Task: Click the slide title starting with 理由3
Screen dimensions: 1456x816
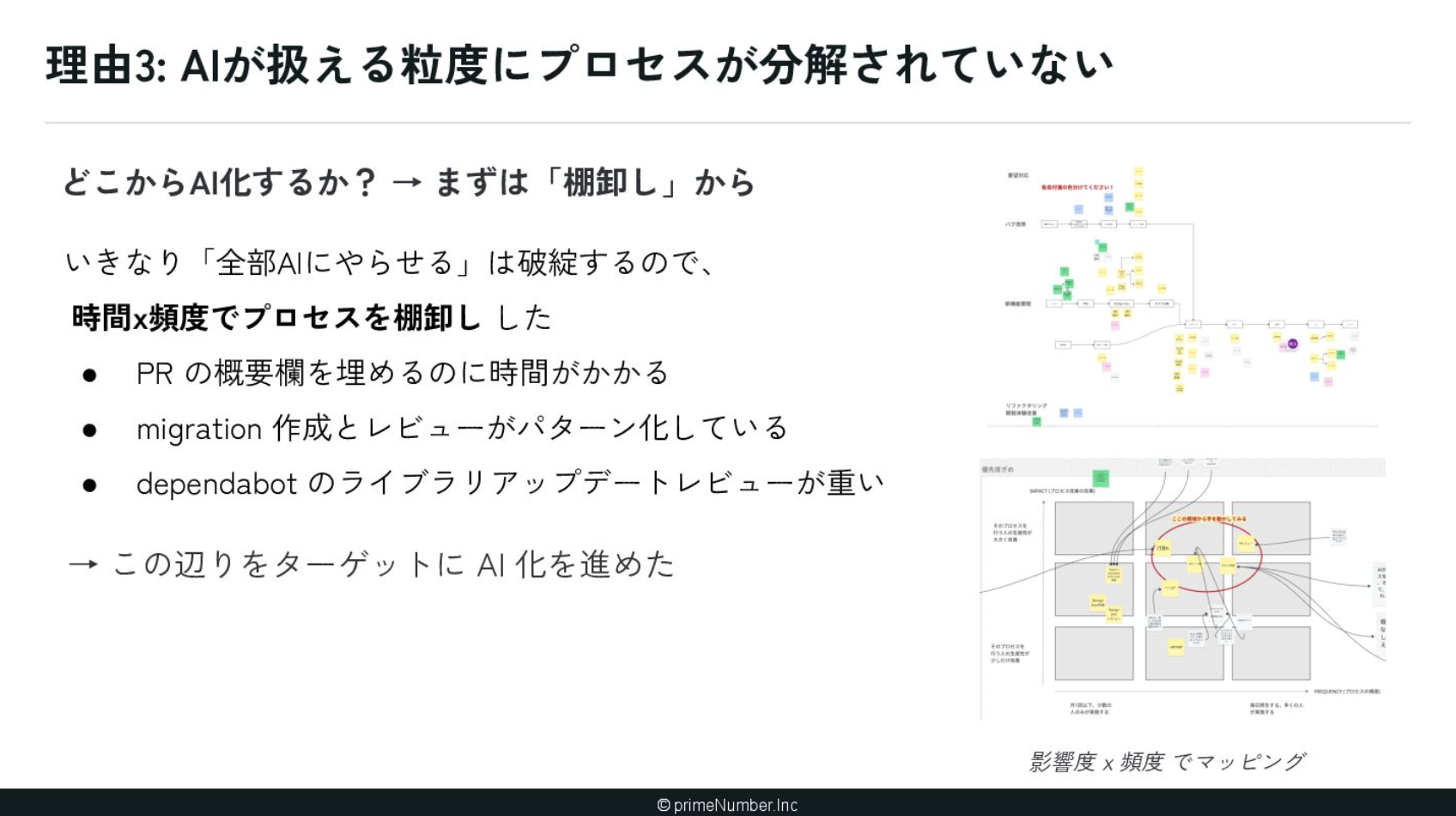Action: tap(579, 65)
